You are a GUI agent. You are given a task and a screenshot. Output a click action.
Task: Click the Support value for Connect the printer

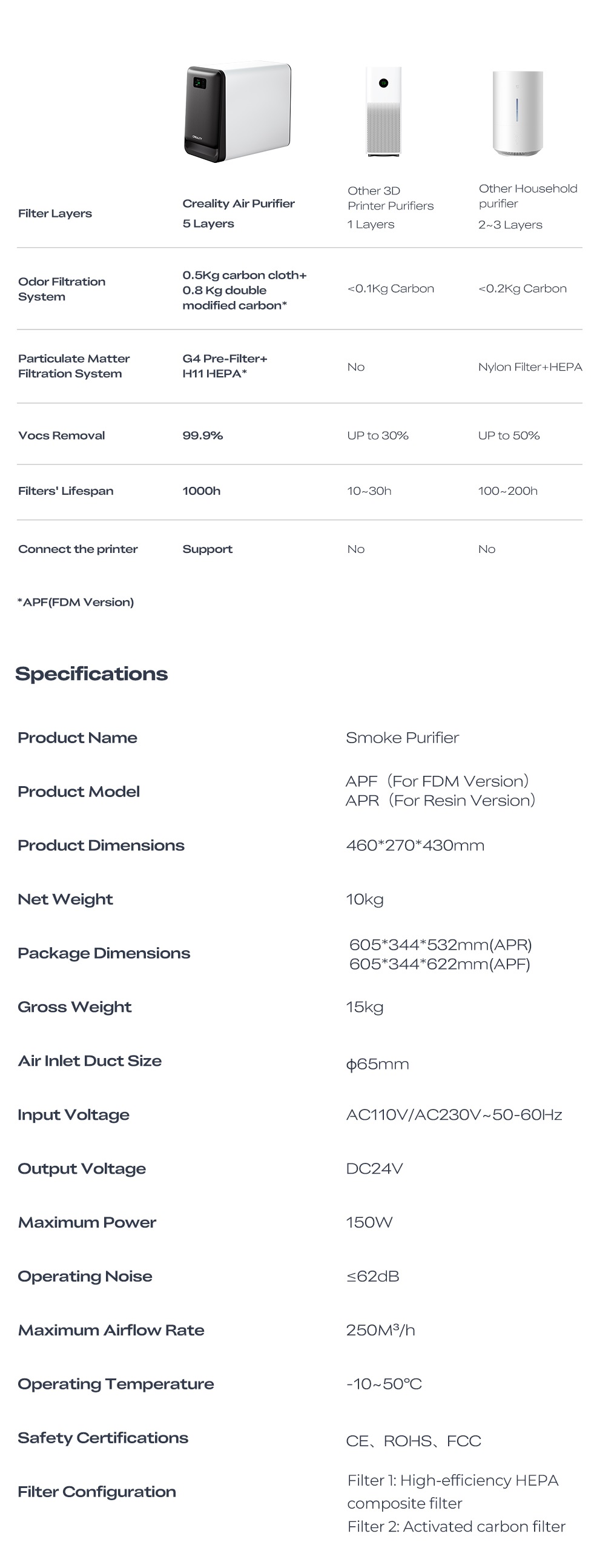pyautogui.click(x=207, y=549)
